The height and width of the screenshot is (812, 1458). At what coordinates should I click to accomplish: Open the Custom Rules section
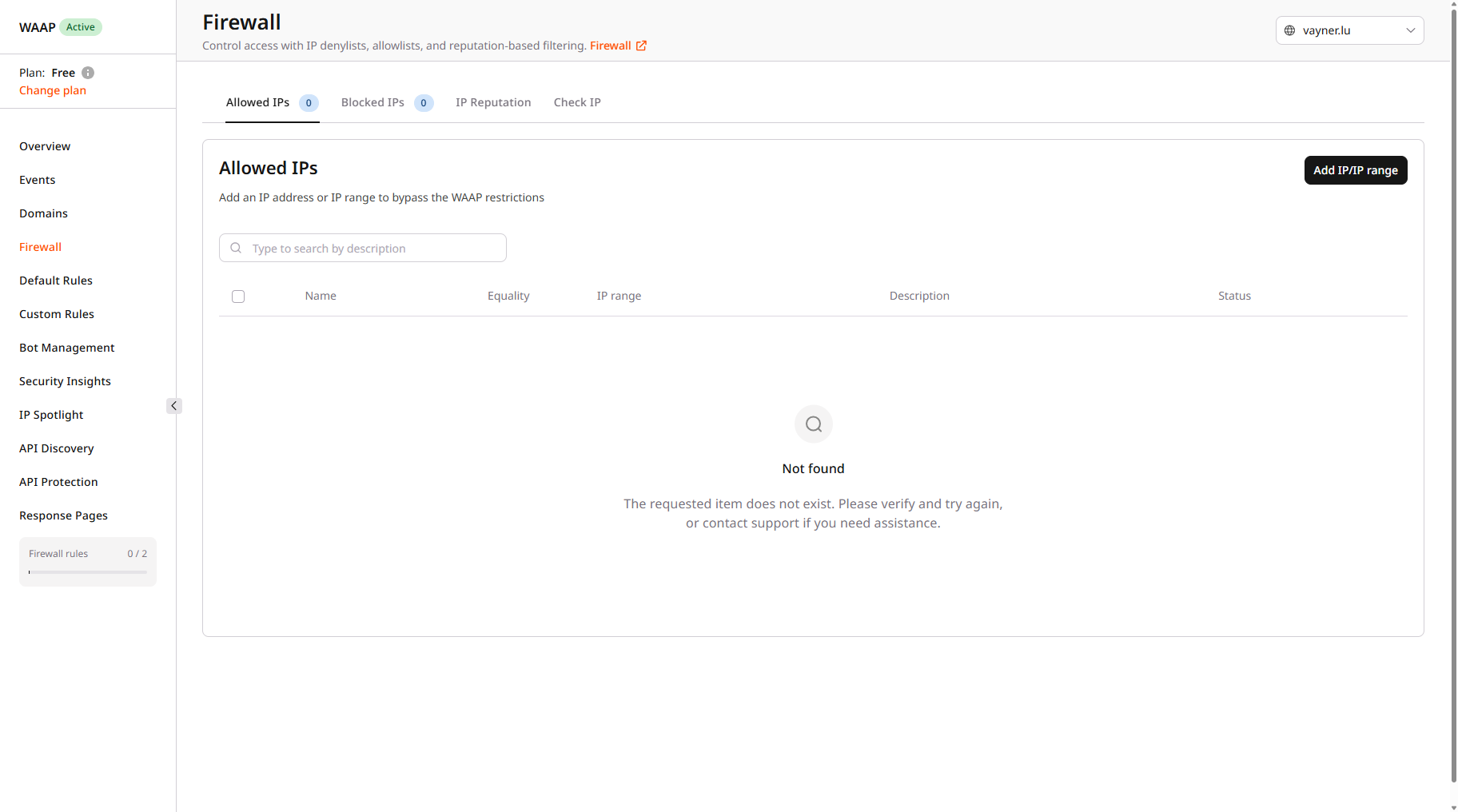click(x=57, y=314)
